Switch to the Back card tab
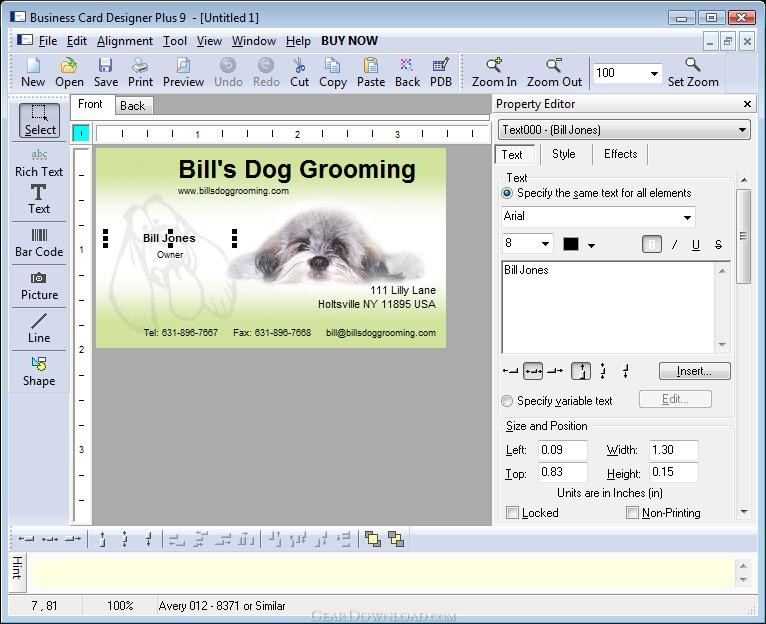The height and width of the screenshot is (624, 766). (132, 106)
